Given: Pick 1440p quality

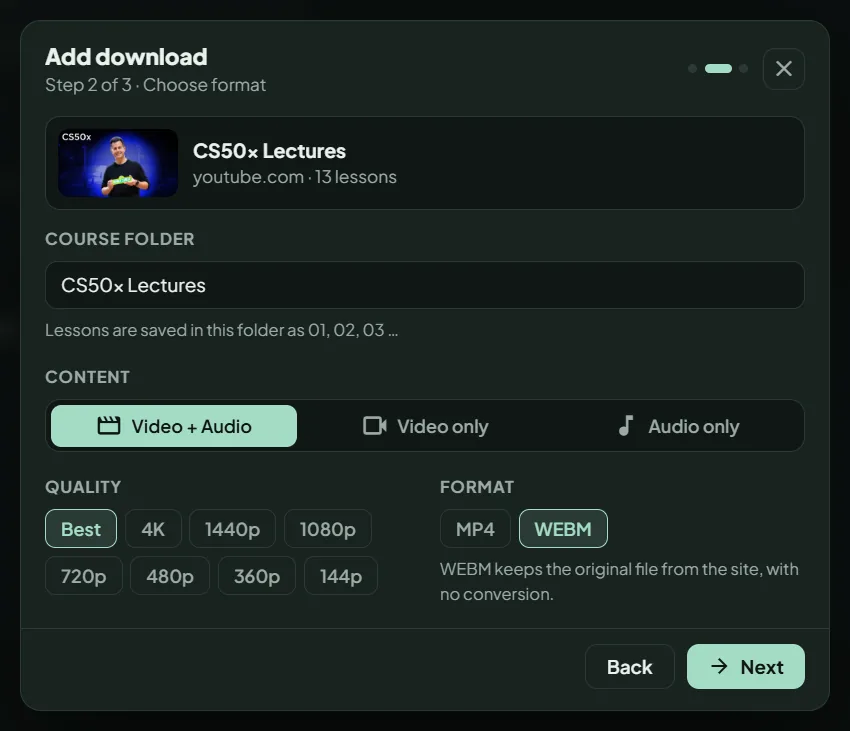Looking at the screenshot, I should coord(232,529).
